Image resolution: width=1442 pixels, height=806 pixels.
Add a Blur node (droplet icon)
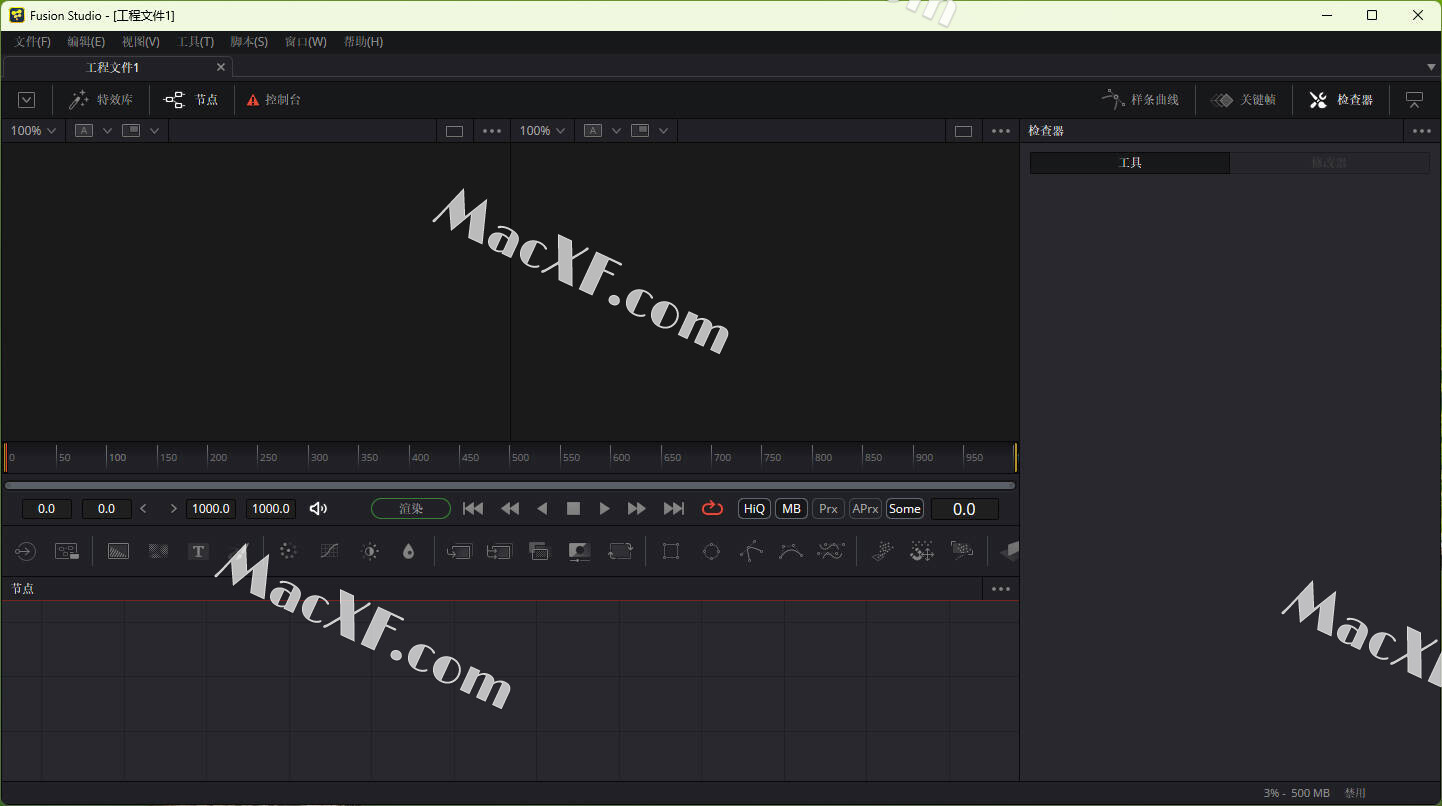pyautogui.click(x=408, y=551)
